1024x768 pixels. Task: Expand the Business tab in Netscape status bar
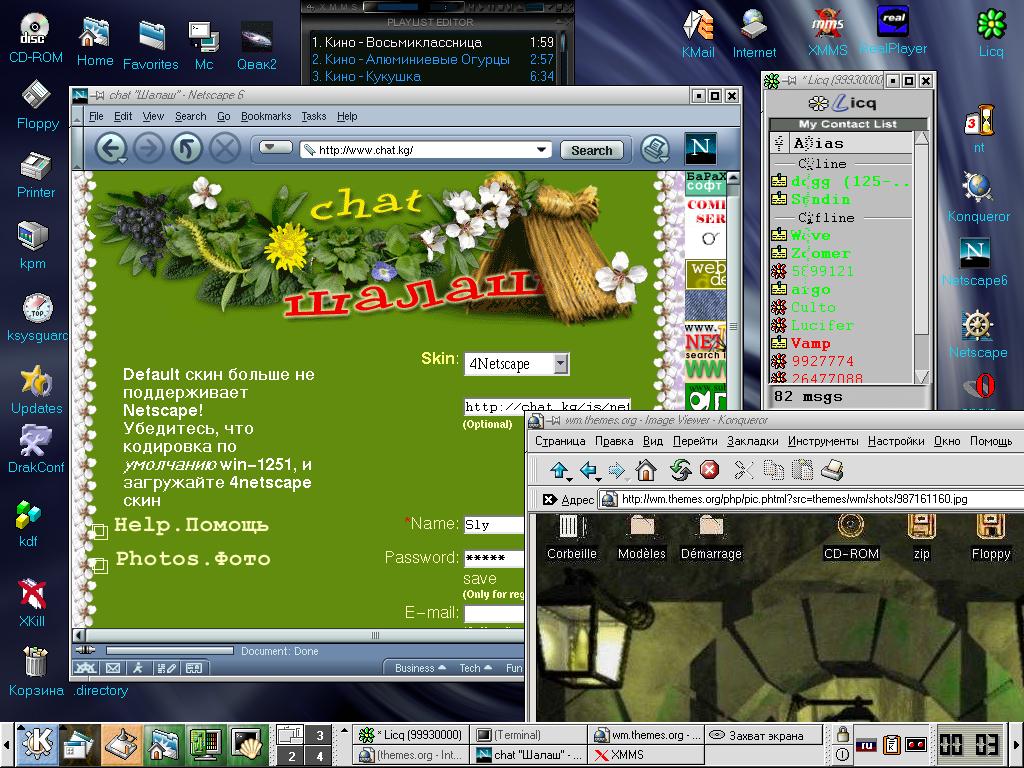pyautogui.click(x=420, y=668)
